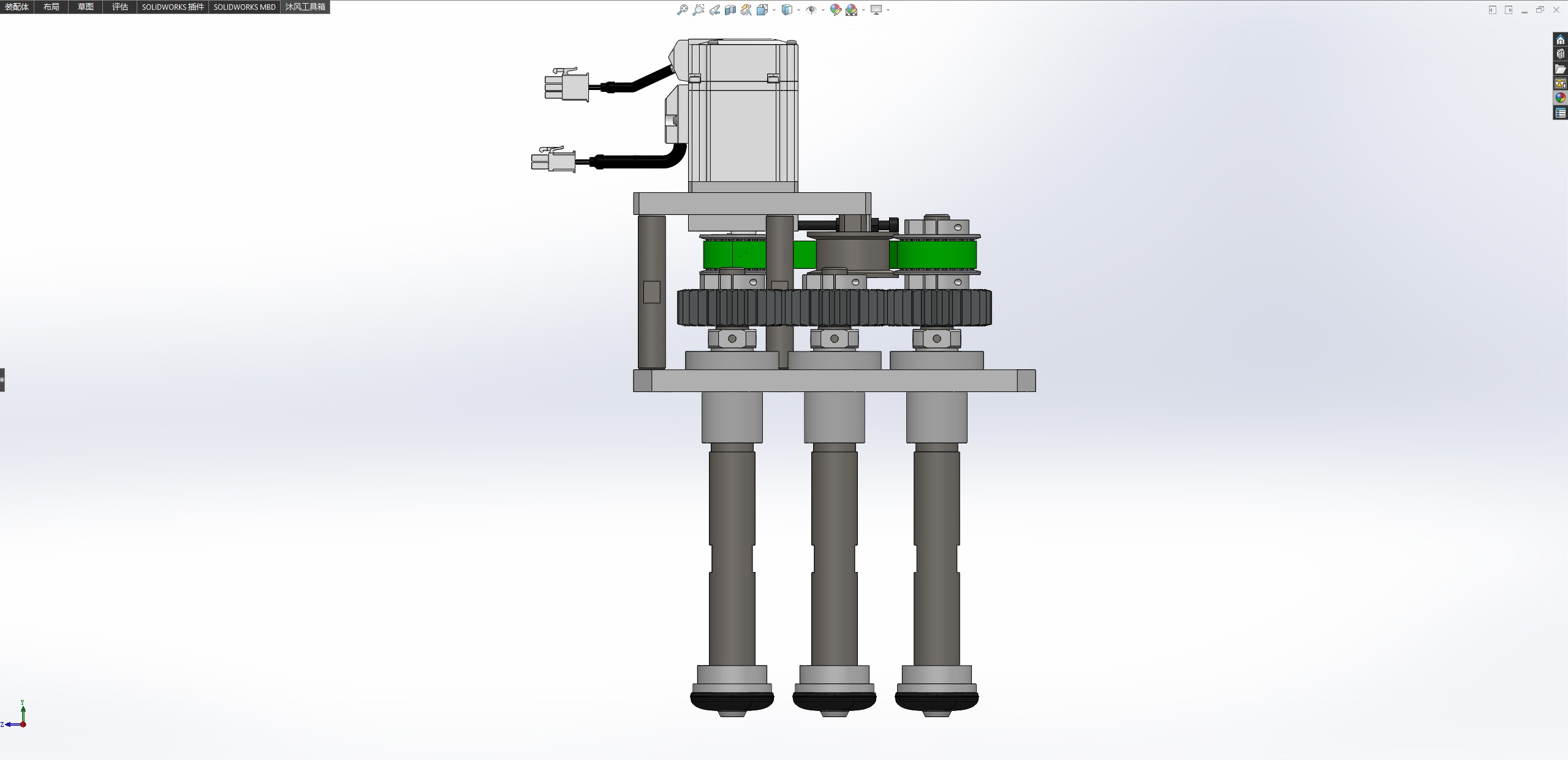Open the SOLIDWORKS MBD tab
This screenshot has width=1568, height=760.
[x=244, y=7]
